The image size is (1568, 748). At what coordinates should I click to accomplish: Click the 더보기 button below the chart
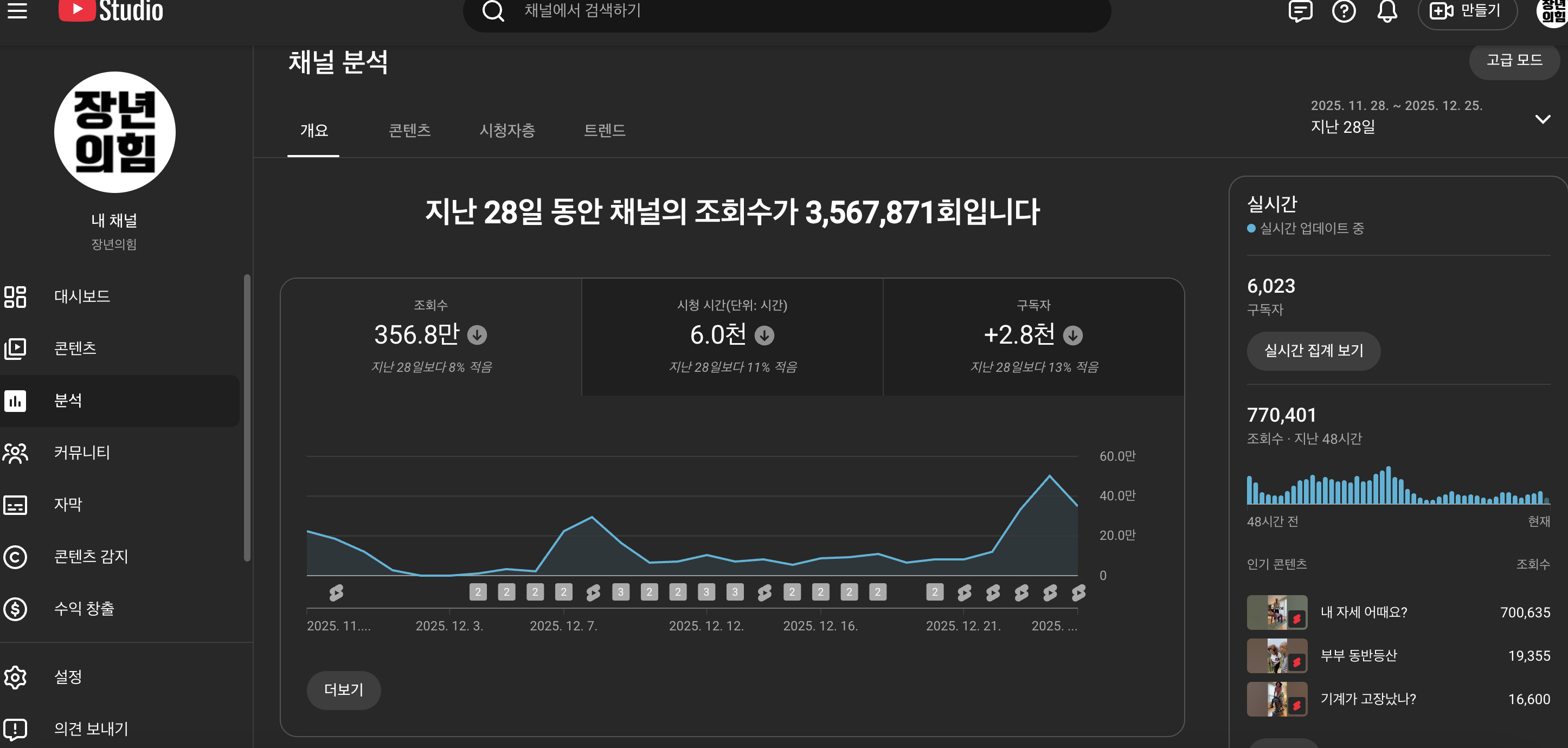coord(343,689)
